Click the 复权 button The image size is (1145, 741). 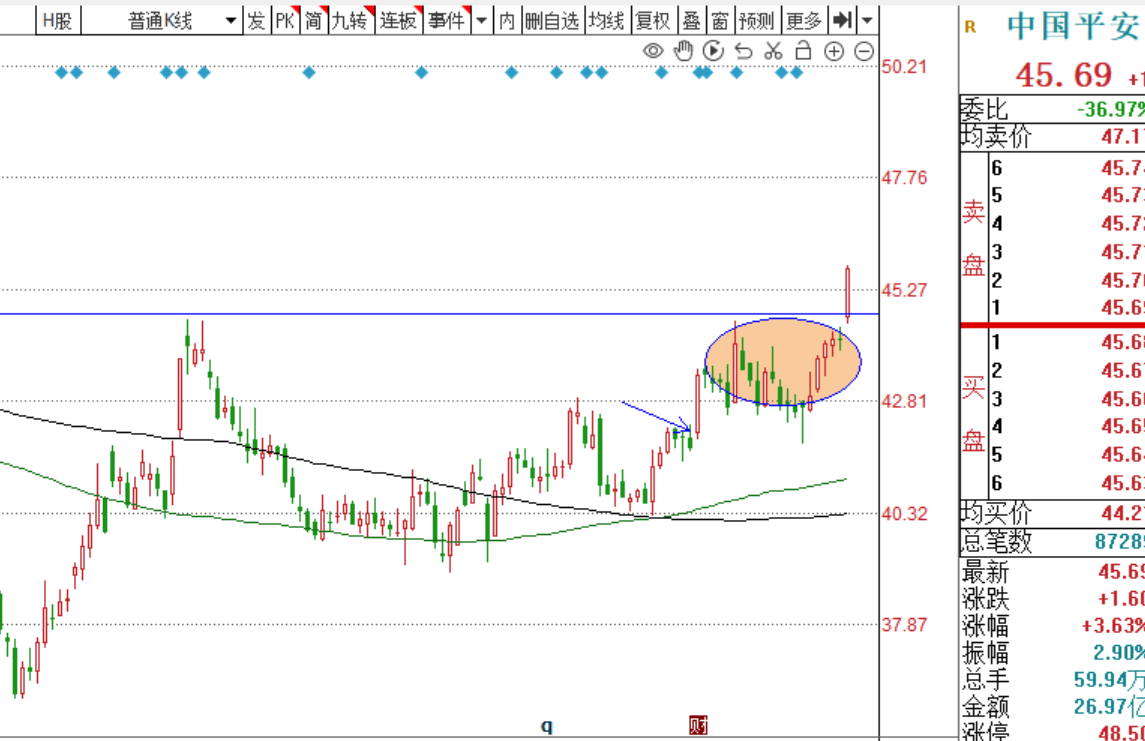click(x=654, y=20)
